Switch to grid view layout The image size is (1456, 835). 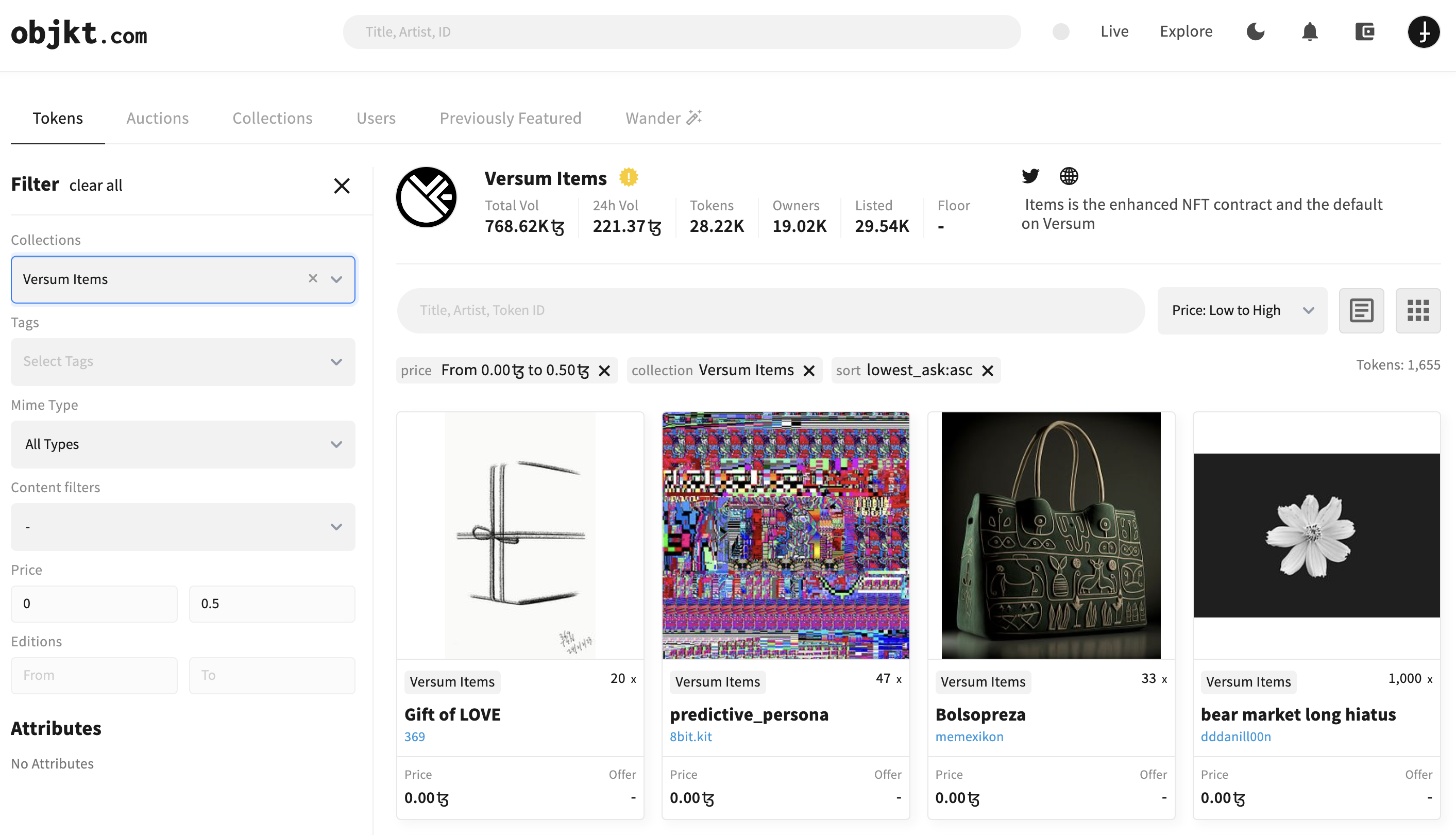coord(1417,310)
